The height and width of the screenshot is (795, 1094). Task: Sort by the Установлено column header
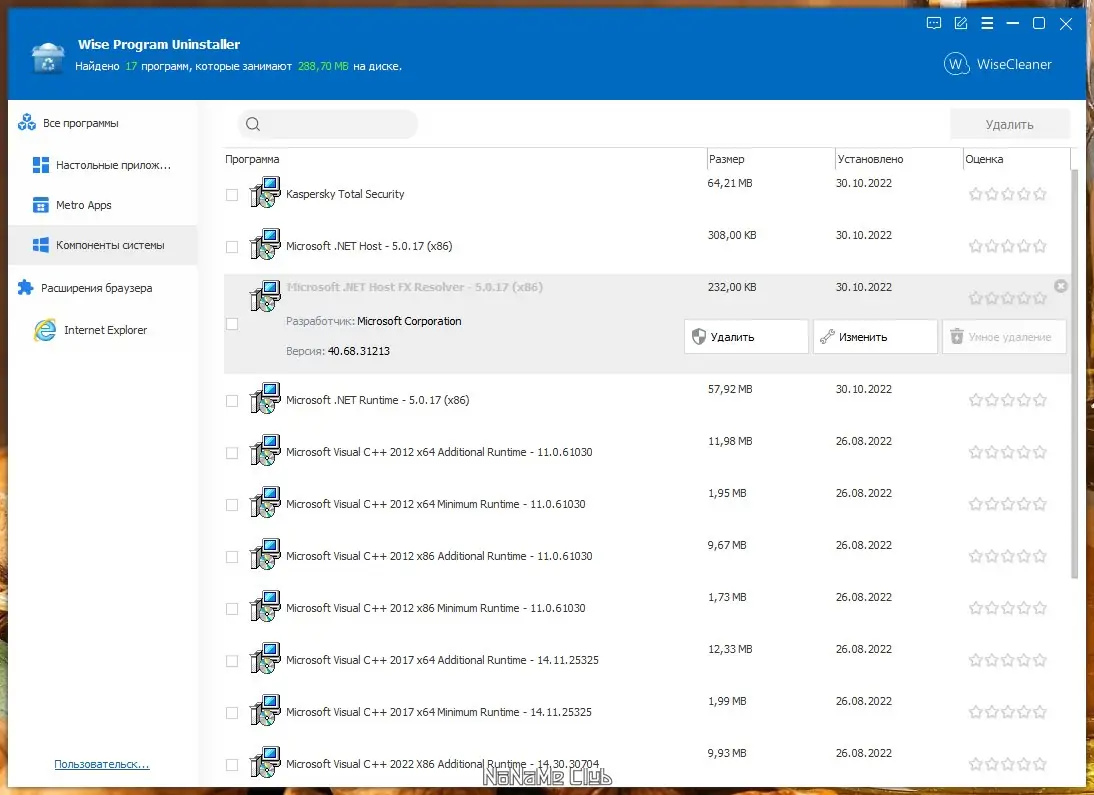click(870, 159)
